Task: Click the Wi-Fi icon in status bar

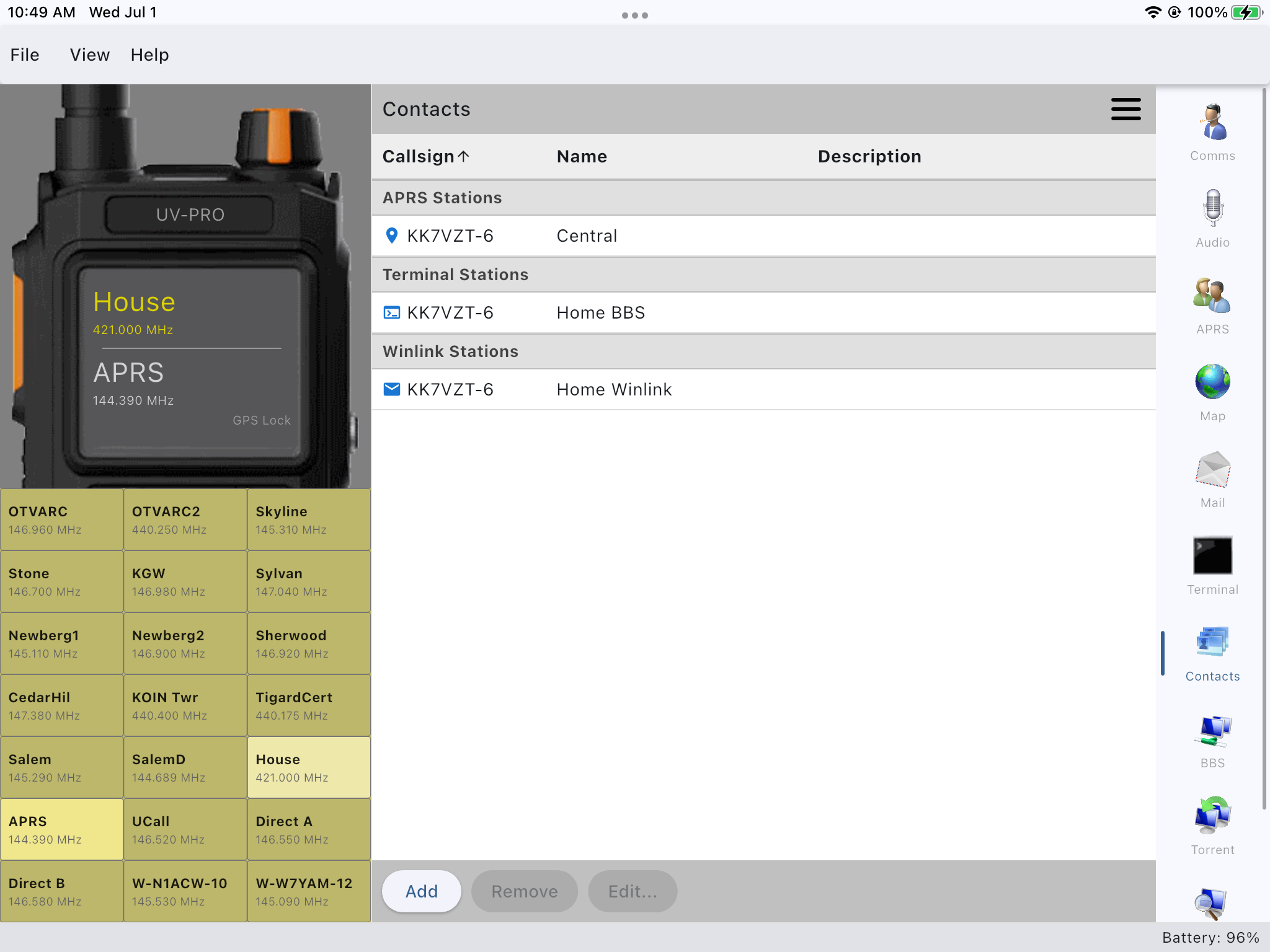Action: point(1153,12)
